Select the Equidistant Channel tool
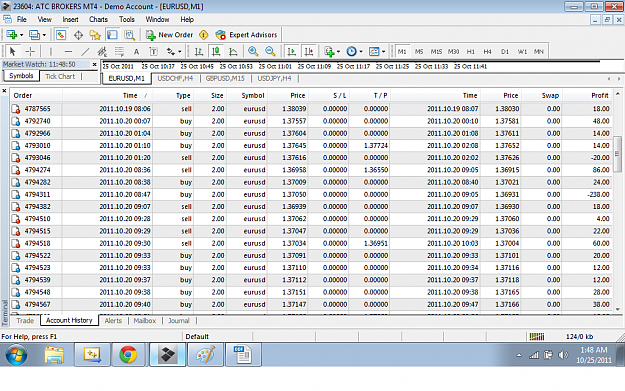This screenshot has height=391, width=625. coord(102,51)
